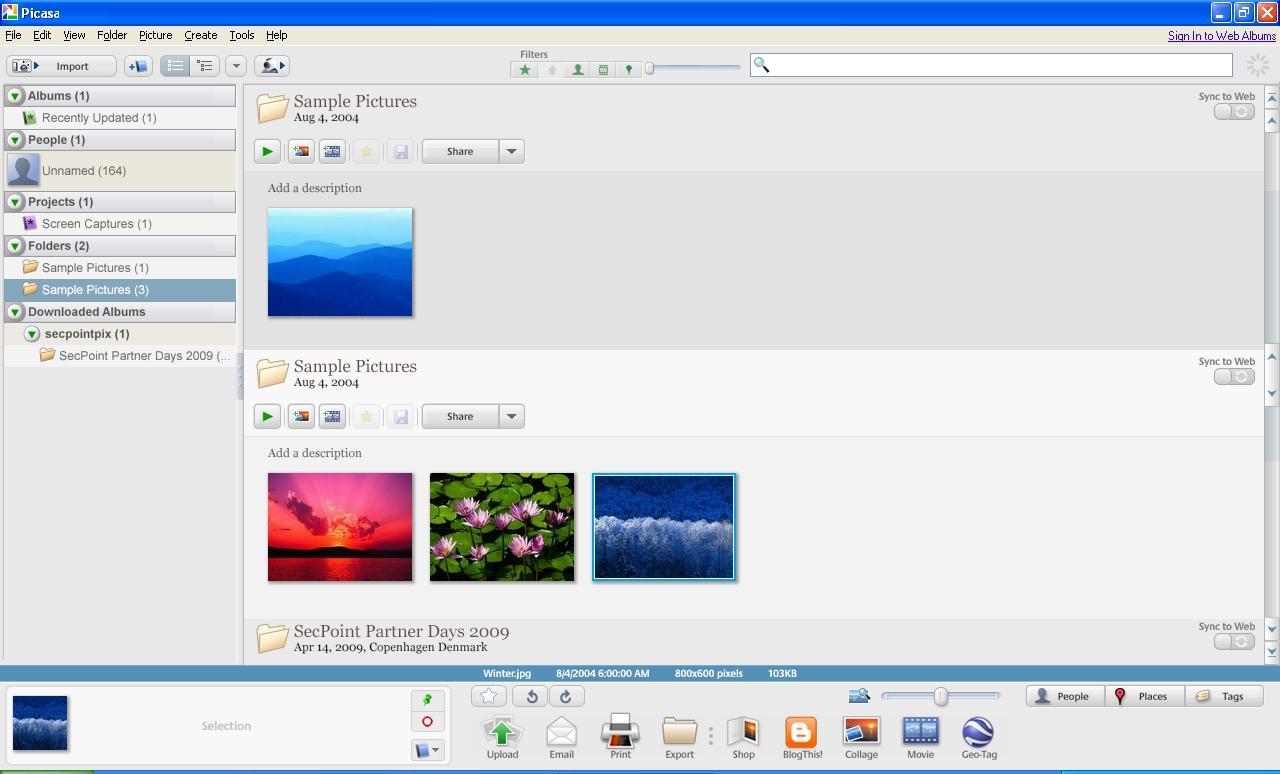Image resolution: width=1280 pixels, height=774 pixels.
Task: Open the Tools menu
Action: pyautogui.click(x=241, y=34)
